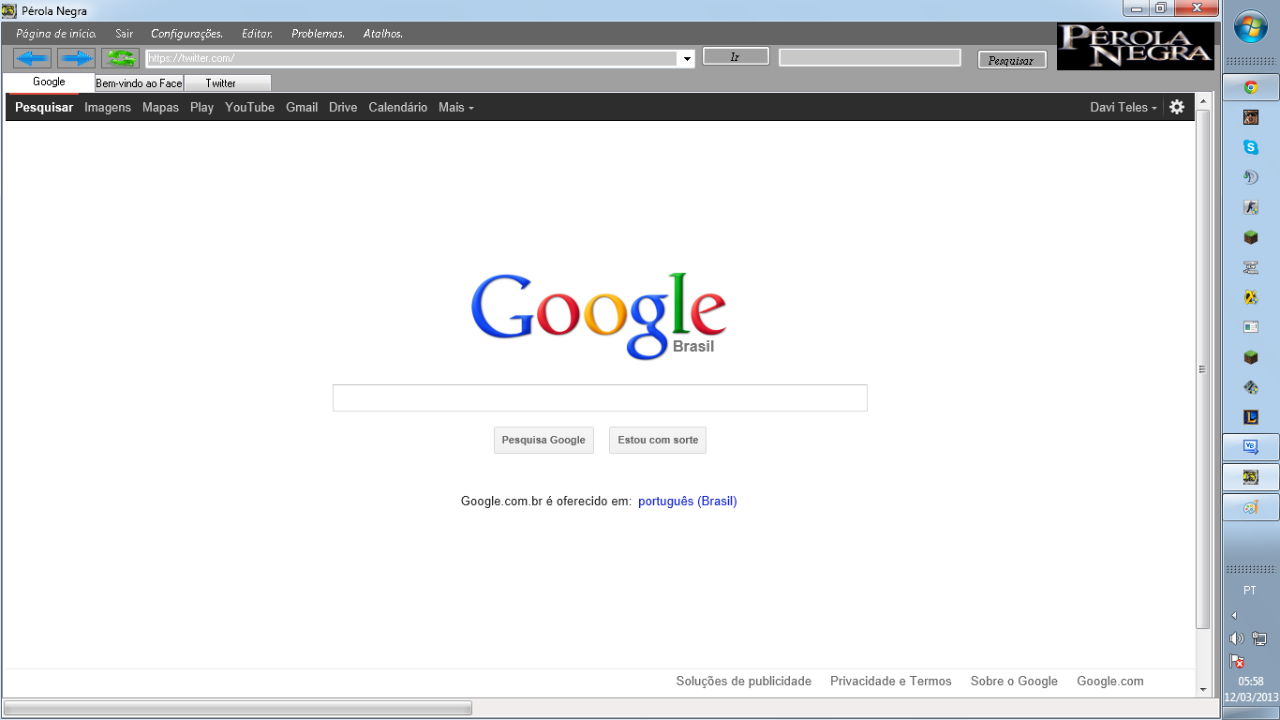Click the horizontal scrollbar at the bottom
1280x720 pixels.
pyautogui.click(x=238, y=708)
